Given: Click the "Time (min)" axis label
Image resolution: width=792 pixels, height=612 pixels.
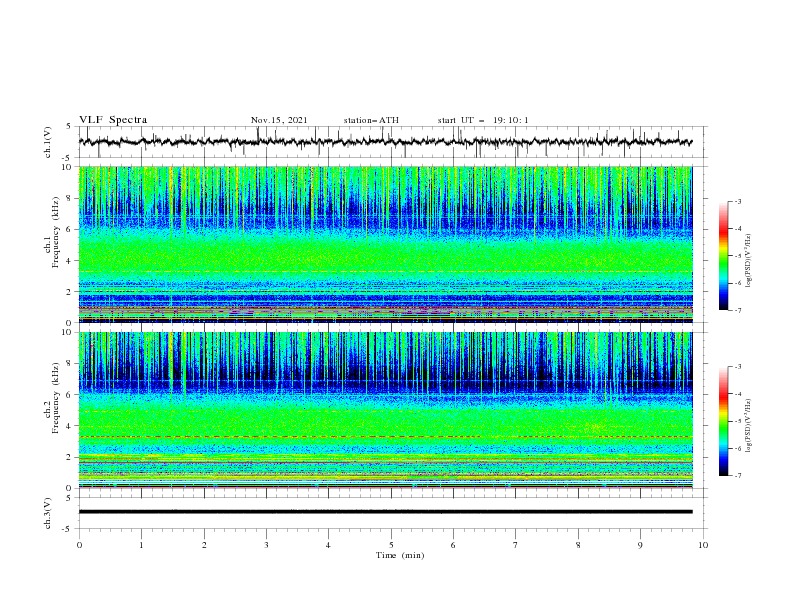Looking at the screenshot, I should tap(400, 555).
